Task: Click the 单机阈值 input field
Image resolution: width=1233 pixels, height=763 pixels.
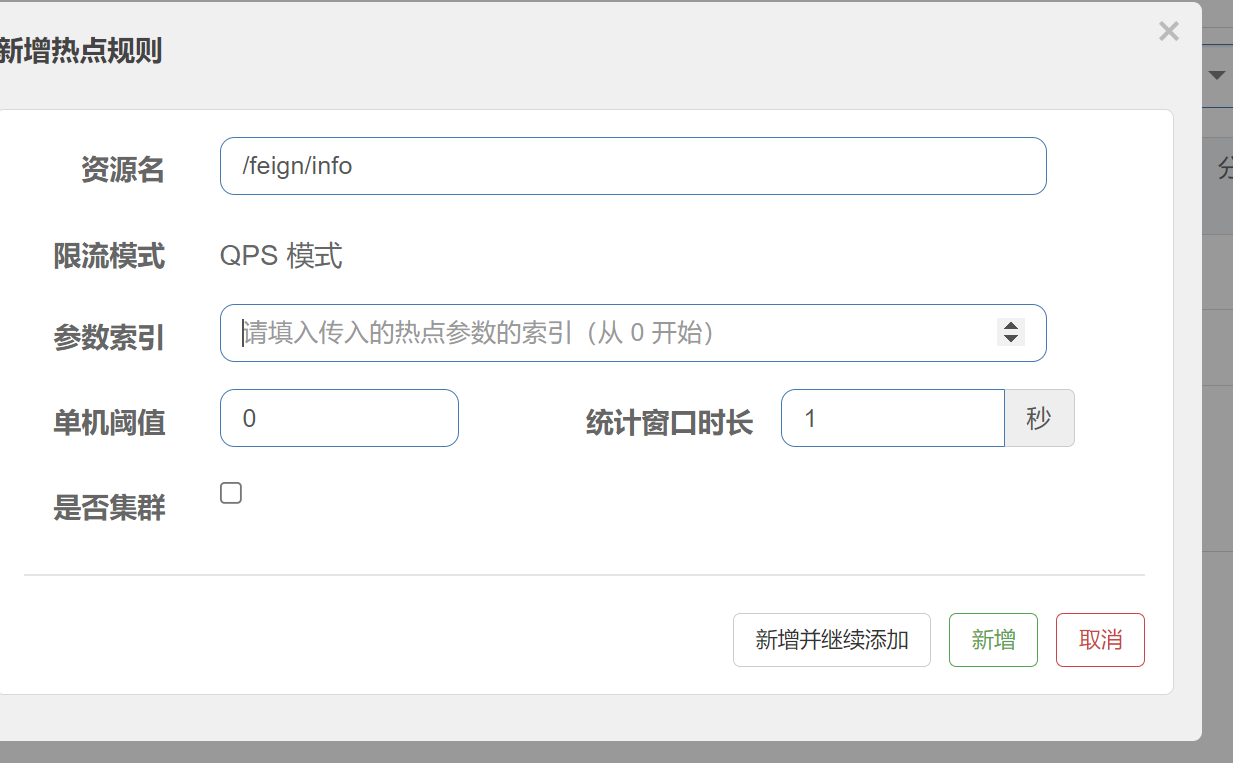Action: click(x=339, y=418)
